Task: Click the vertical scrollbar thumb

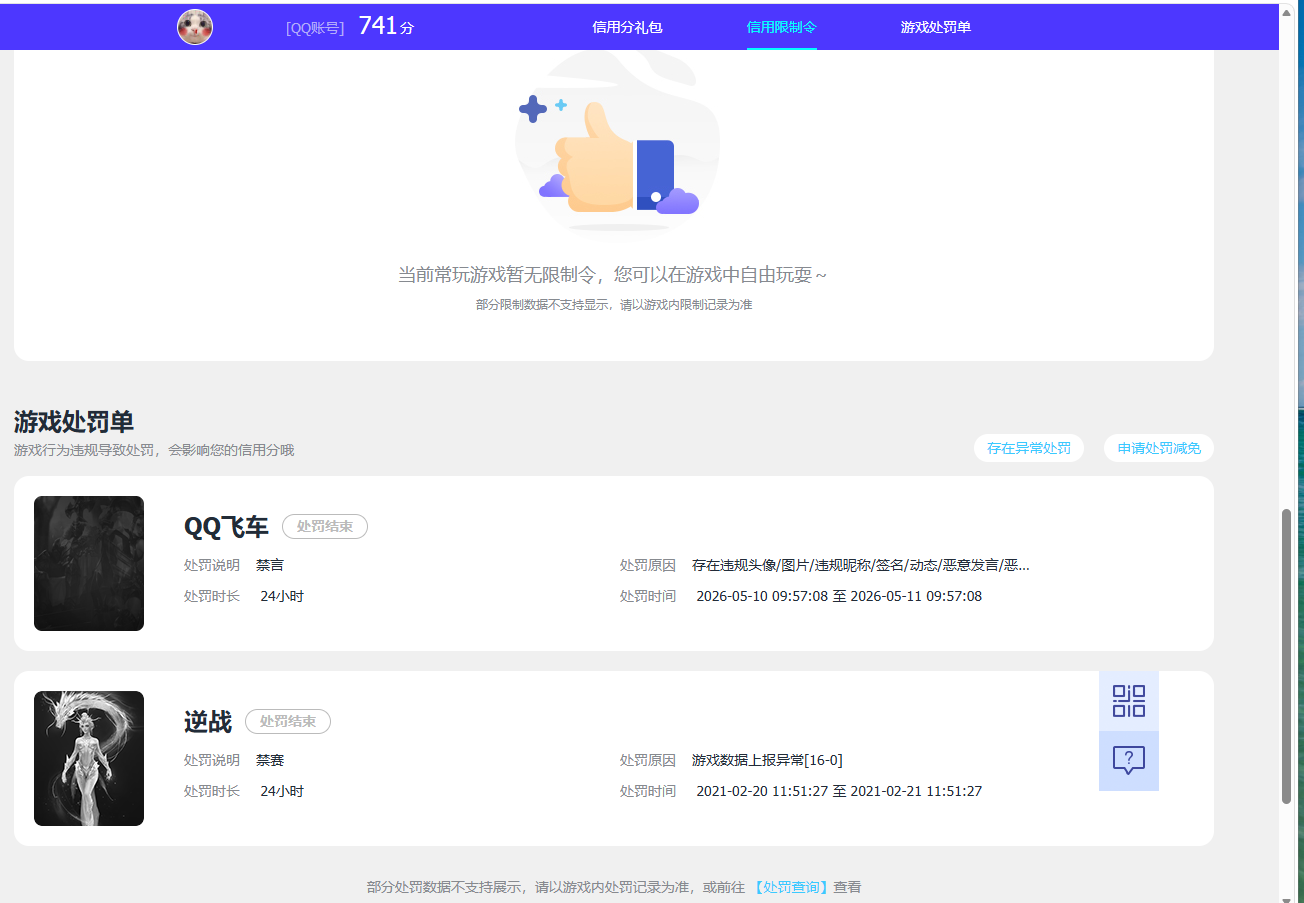Action: pyautogui.click(x=1287, y=656)
